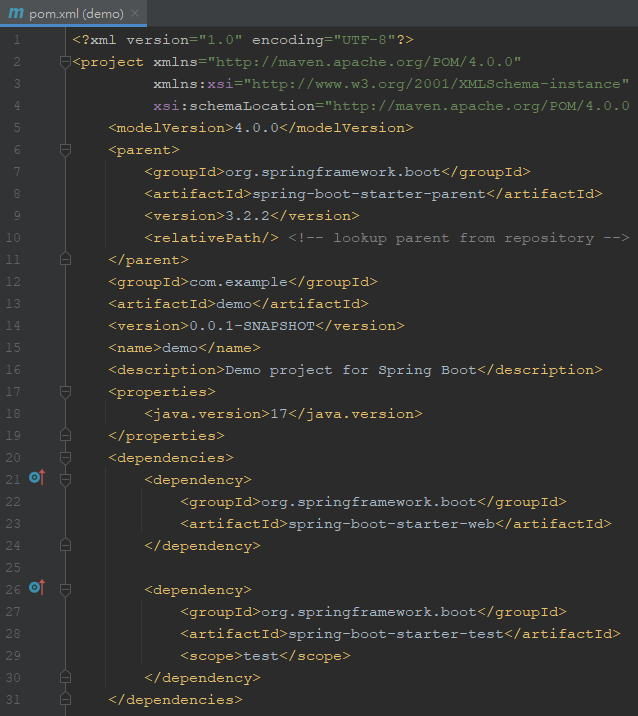The height and width of the screenshot is (716, 638).
Task: Click the modelVersion 4.0.0 line
Action: coord(261,128)
